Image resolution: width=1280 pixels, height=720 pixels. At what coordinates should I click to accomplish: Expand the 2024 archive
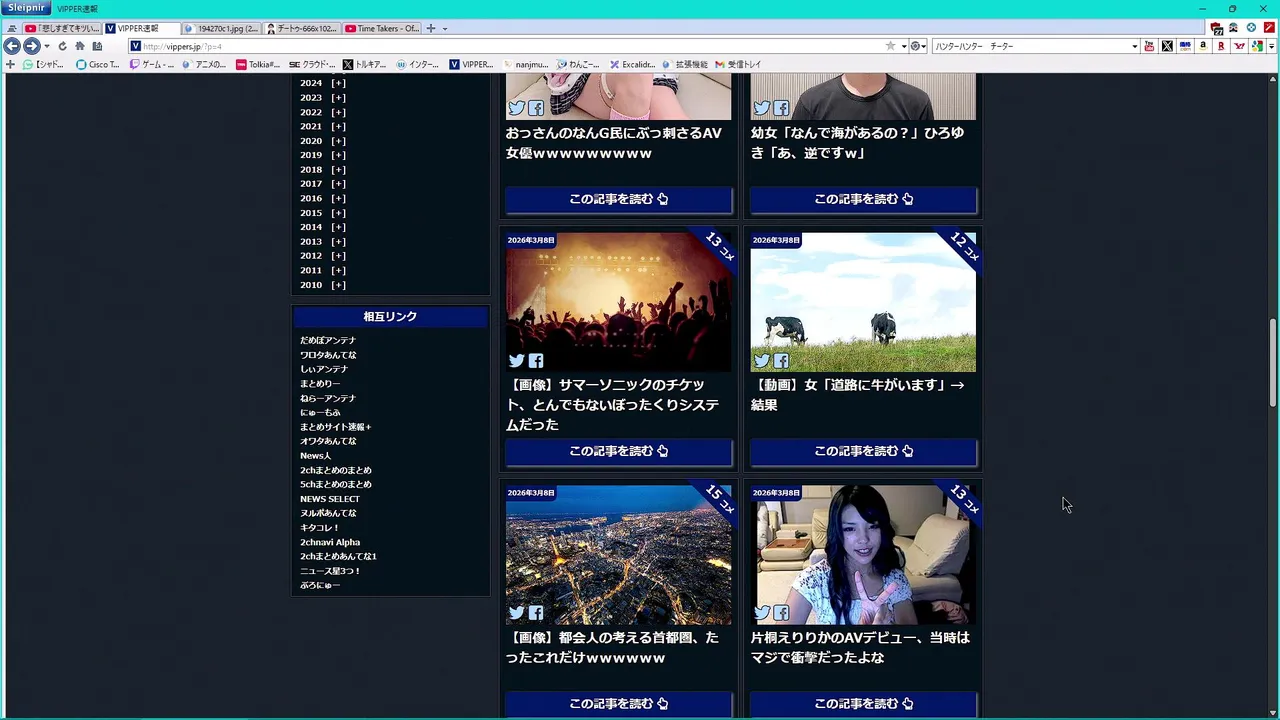pos(338,83)
